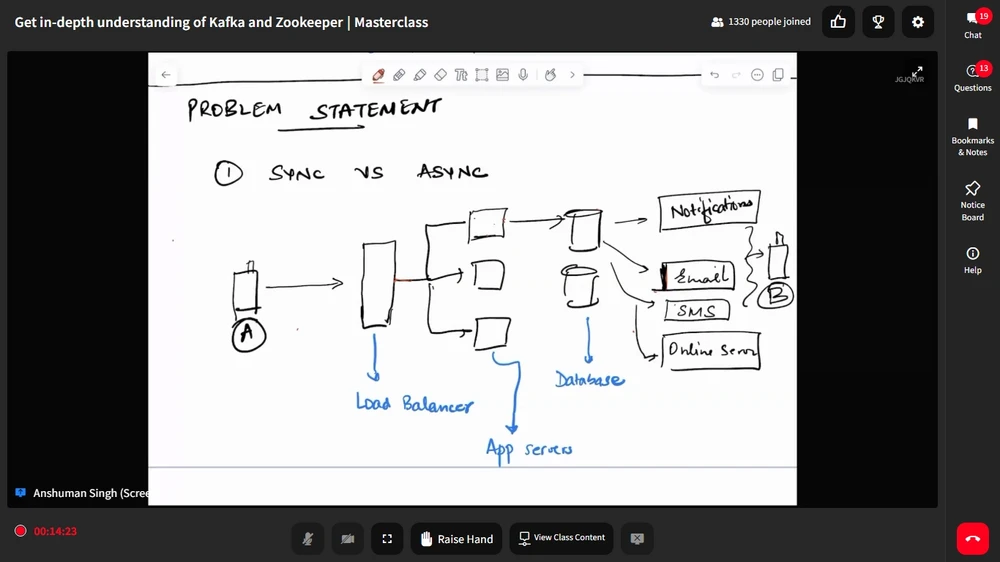
Task: Open whiteboard more options ellipsis menu
Action: coord(757,75)
